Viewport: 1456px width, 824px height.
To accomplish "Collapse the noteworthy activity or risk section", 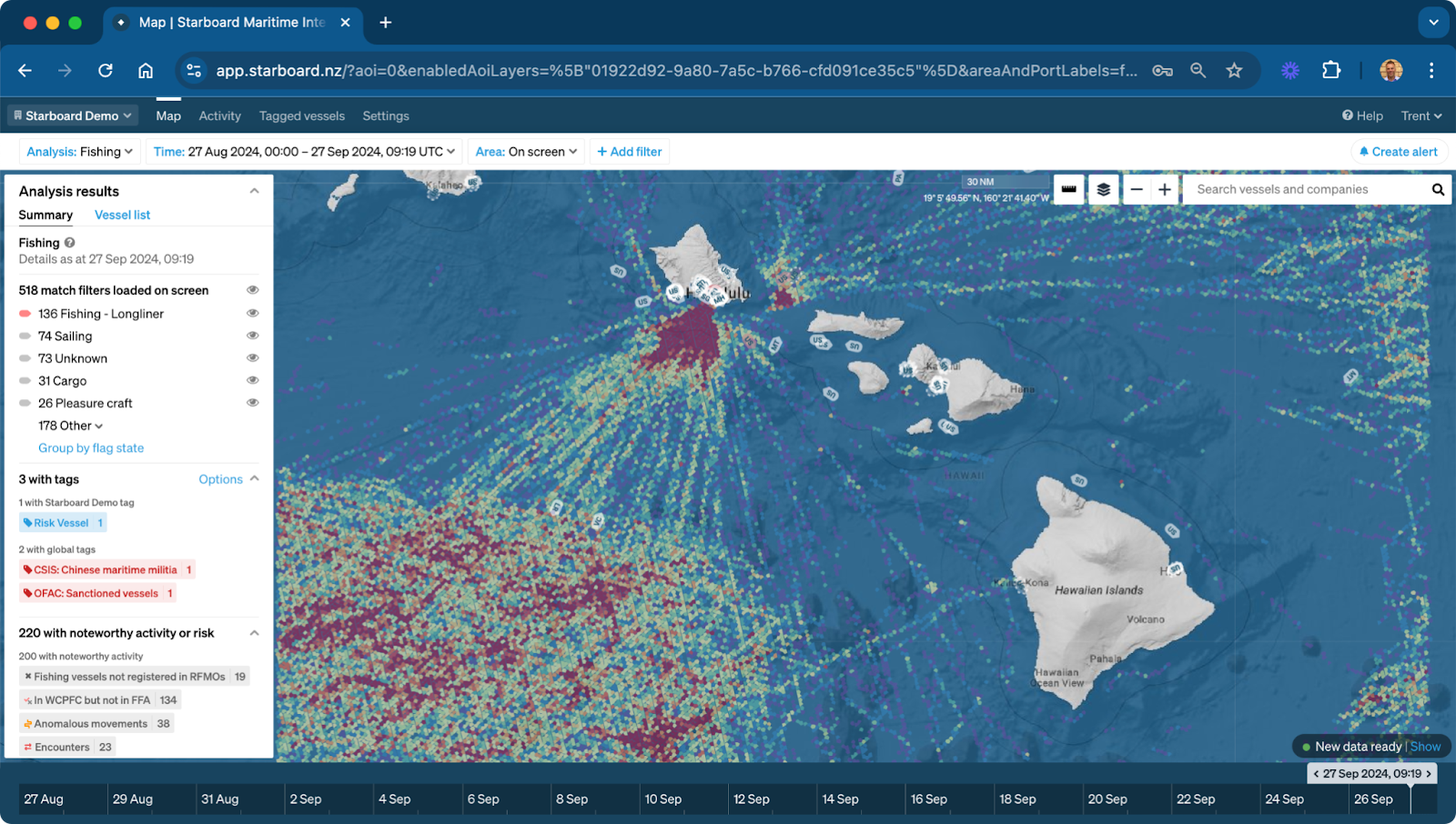I will [x=255, y=633].
